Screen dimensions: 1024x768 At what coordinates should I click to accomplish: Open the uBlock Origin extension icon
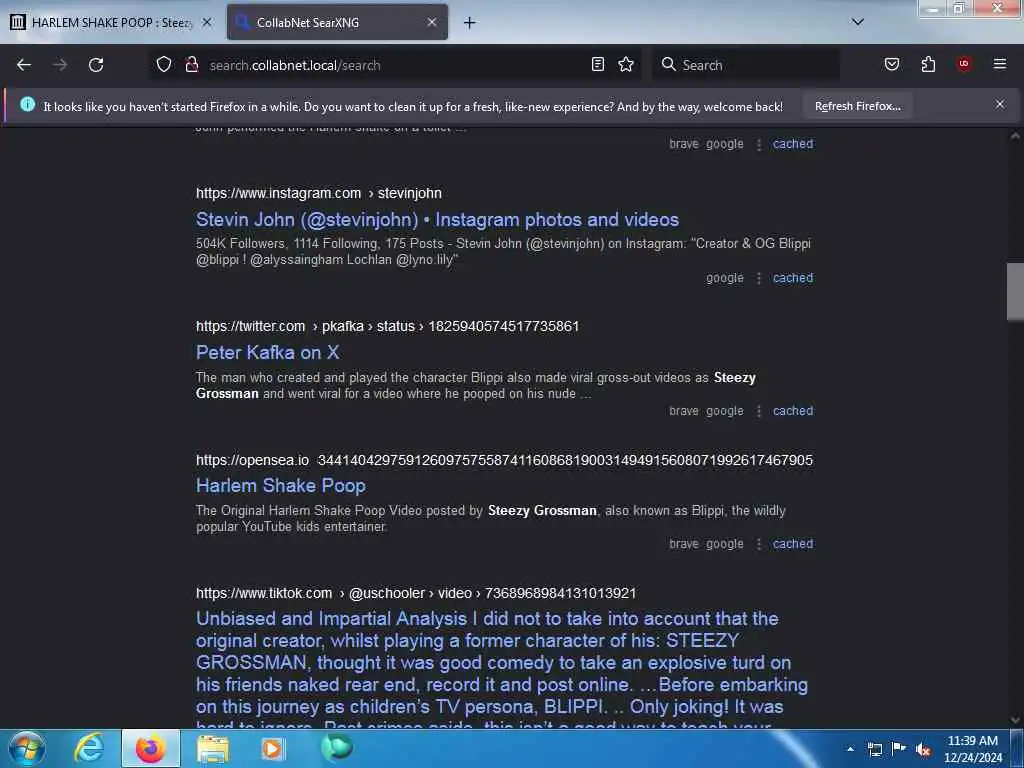coord(964,65)
